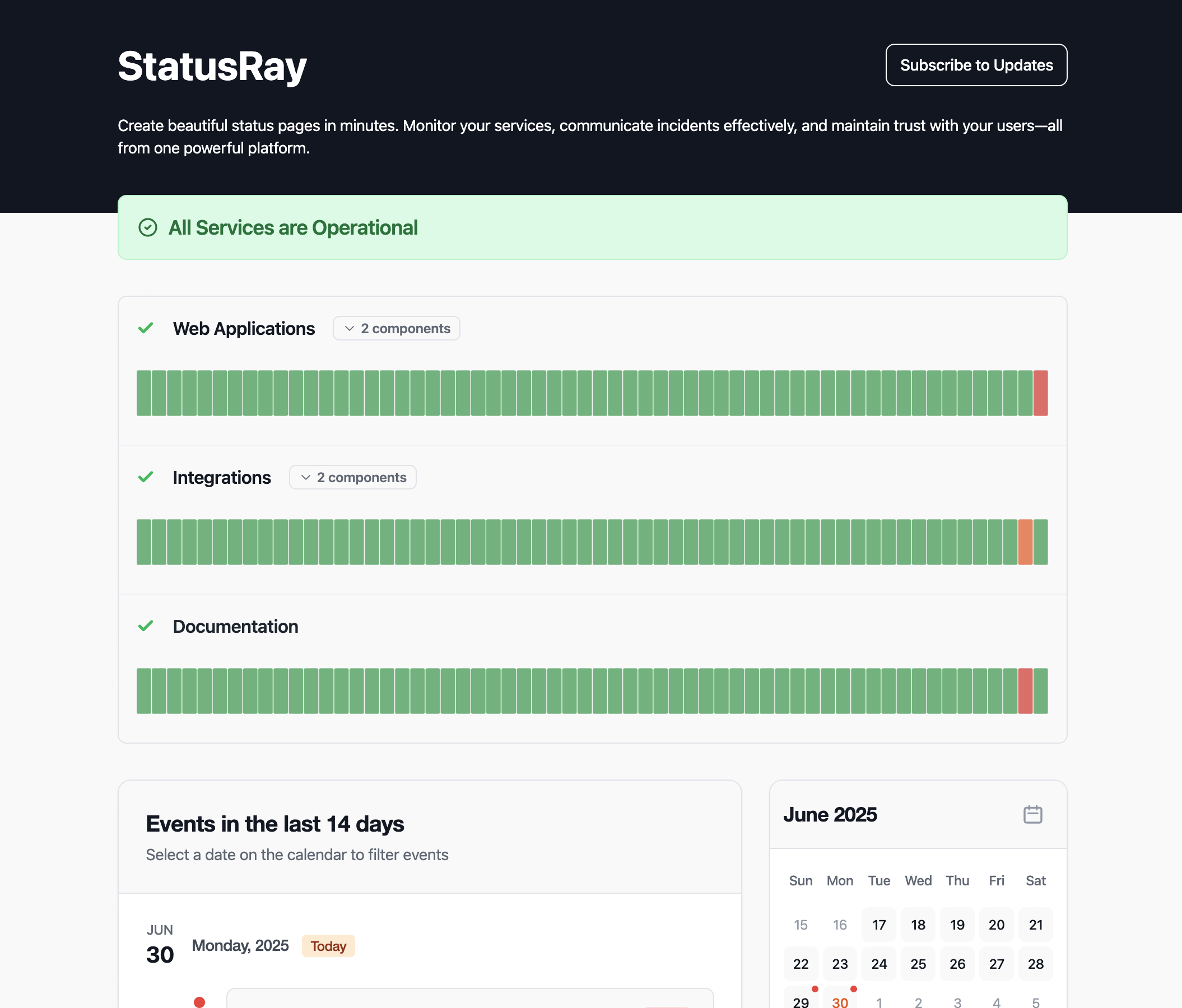Click the Documentation green checkmark icon
Screen dimensions: 1182x1008
coord(146,626)
